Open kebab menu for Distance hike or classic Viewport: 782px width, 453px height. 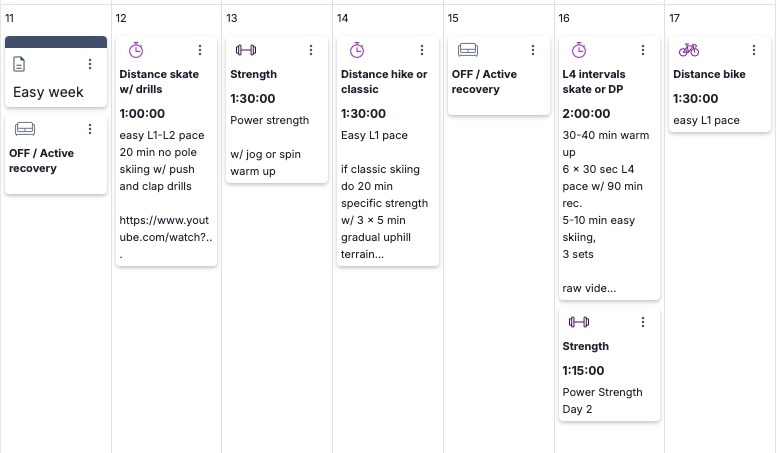click(x=422, y=50)
